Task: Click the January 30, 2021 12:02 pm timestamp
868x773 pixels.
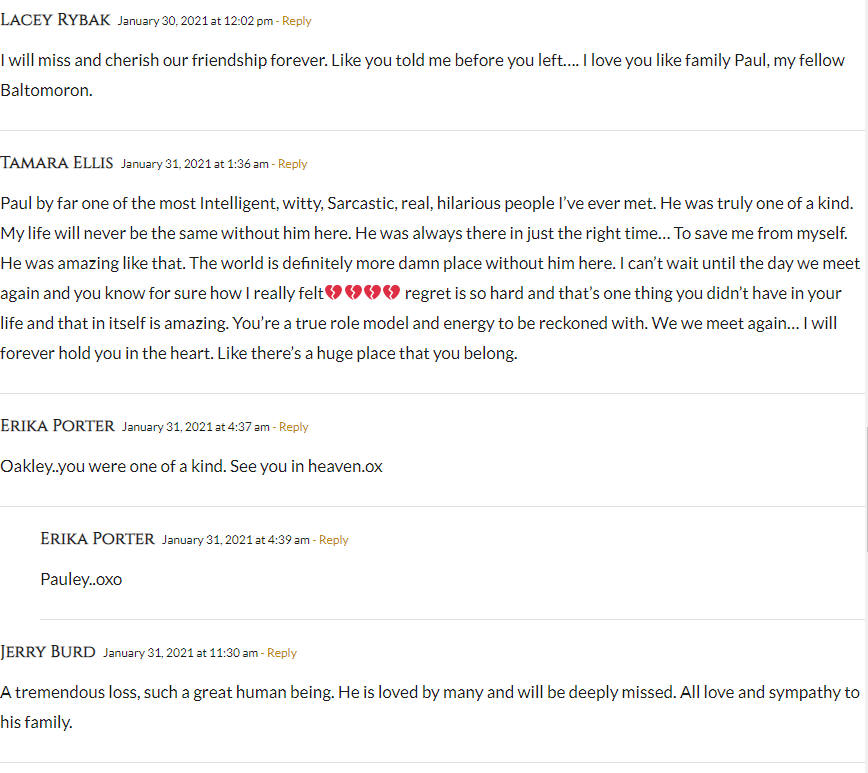Action: [x=195, y=21]
